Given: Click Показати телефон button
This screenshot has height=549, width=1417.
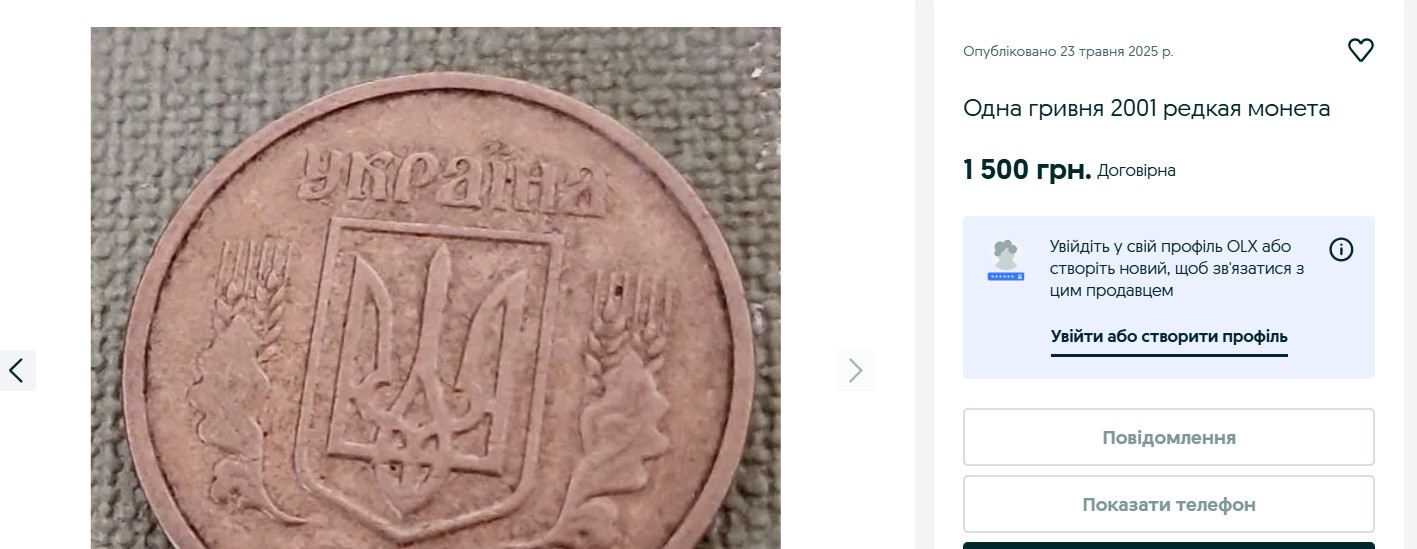Looking at the screenshot, I should pyautogui.click(x=1168, y=505).
